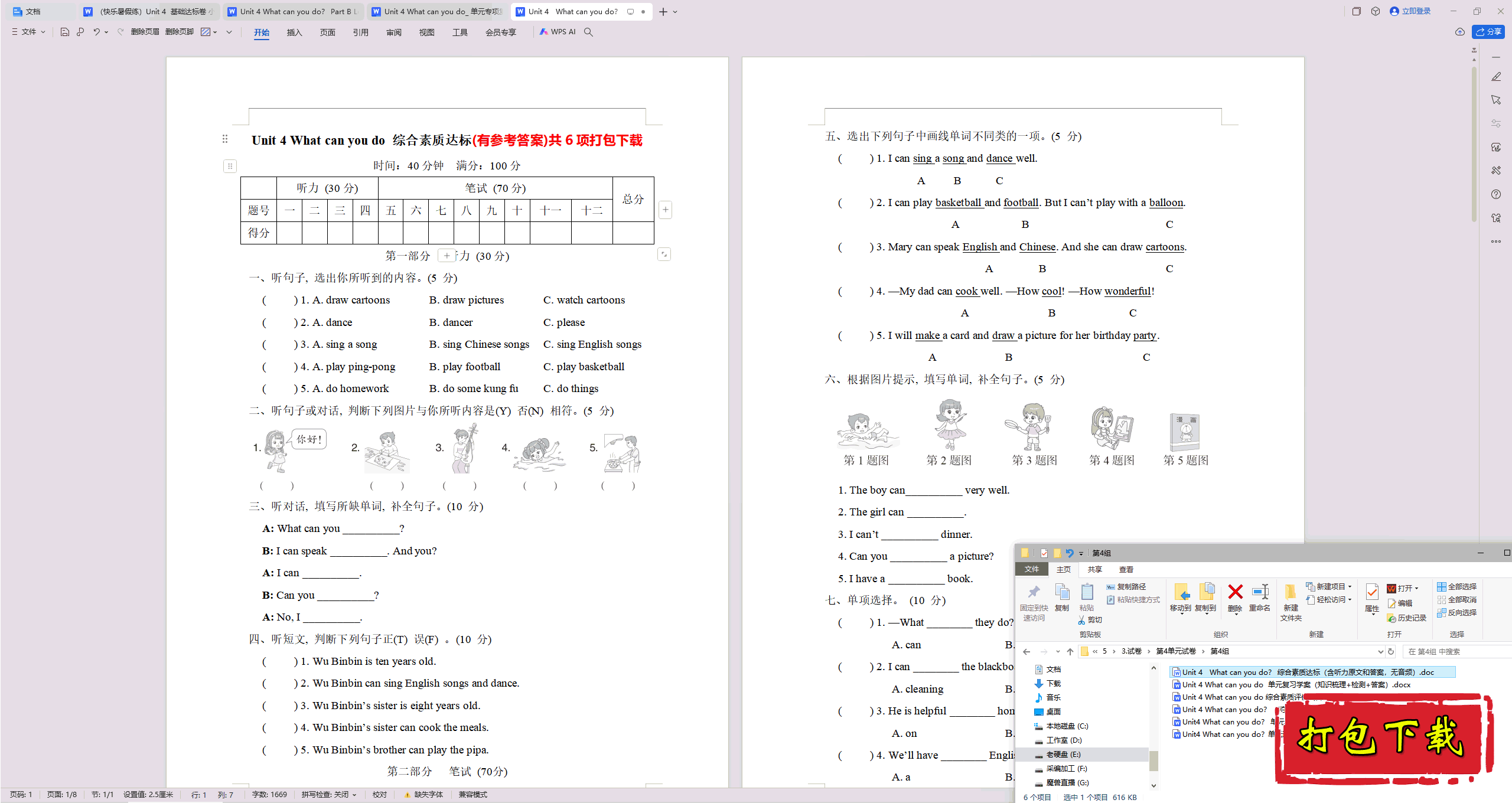1512x803 pixels.
Task: Click Explorer up-one-level arrow
Action: pyautogui.click(x=1070, y=651)
